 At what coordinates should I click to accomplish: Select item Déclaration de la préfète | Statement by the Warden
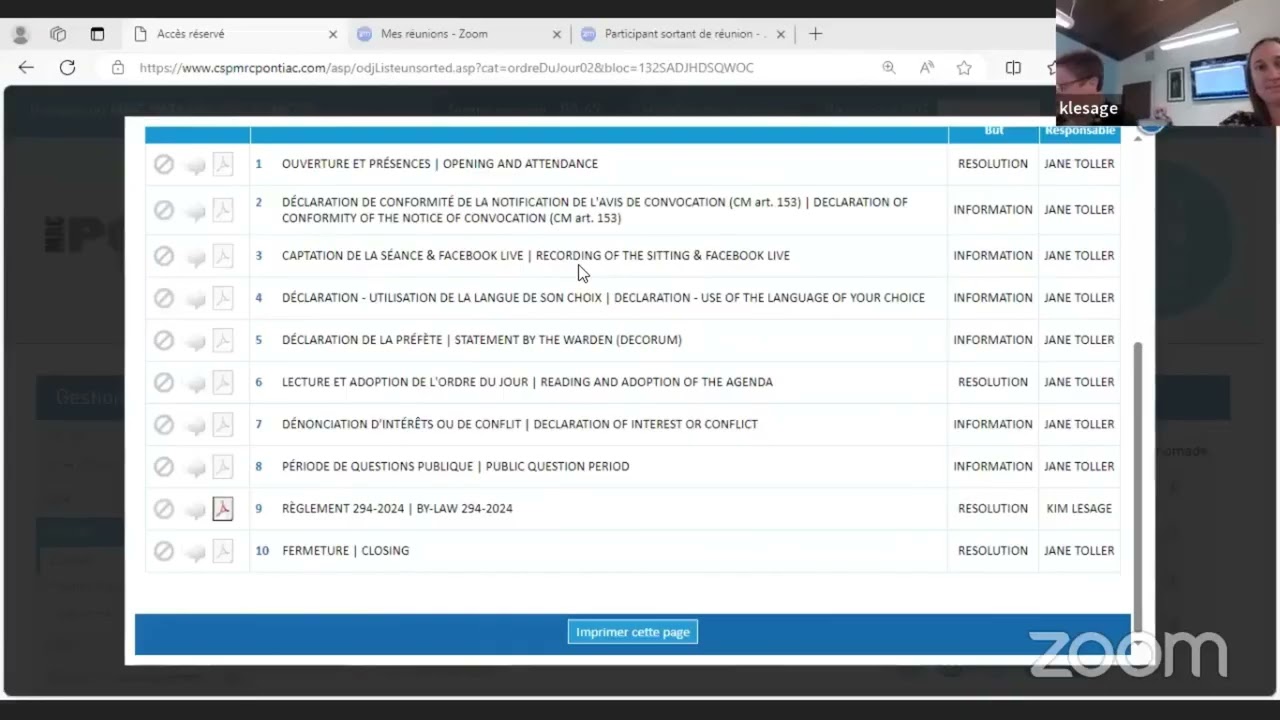pyautogui.click(x=482, y=340)
